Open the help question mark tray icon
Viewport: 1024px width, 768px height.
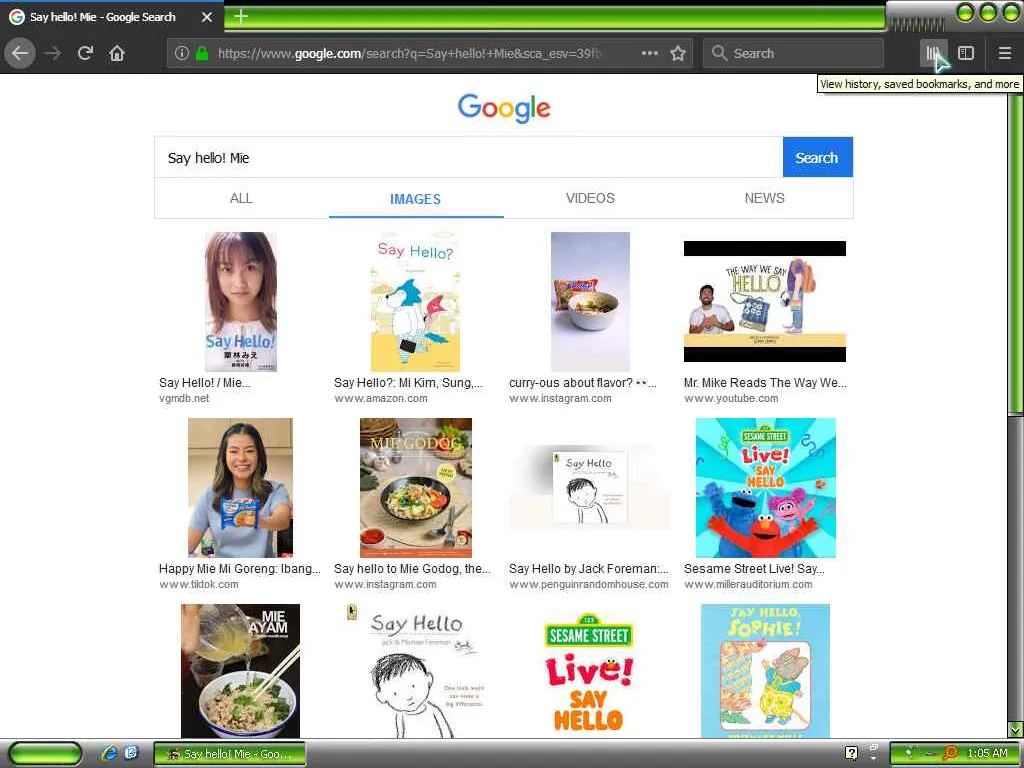(851, 753)
